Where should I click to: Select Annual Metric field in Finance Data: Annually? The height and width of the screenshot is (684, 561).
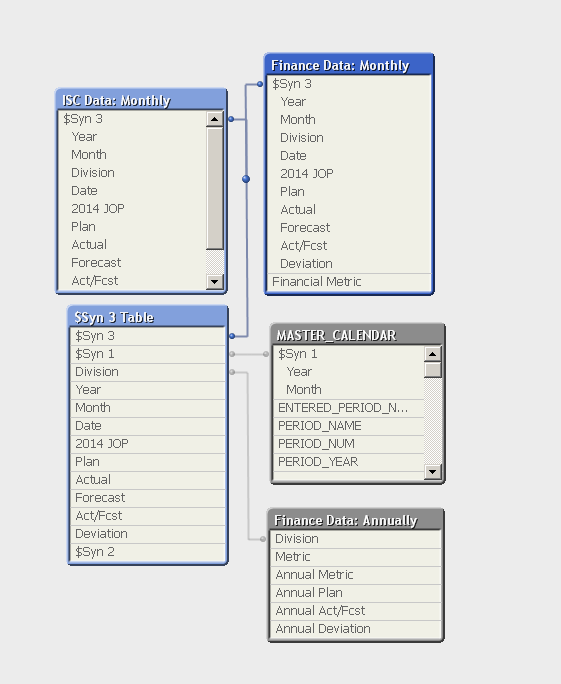(x=356, y=575)
